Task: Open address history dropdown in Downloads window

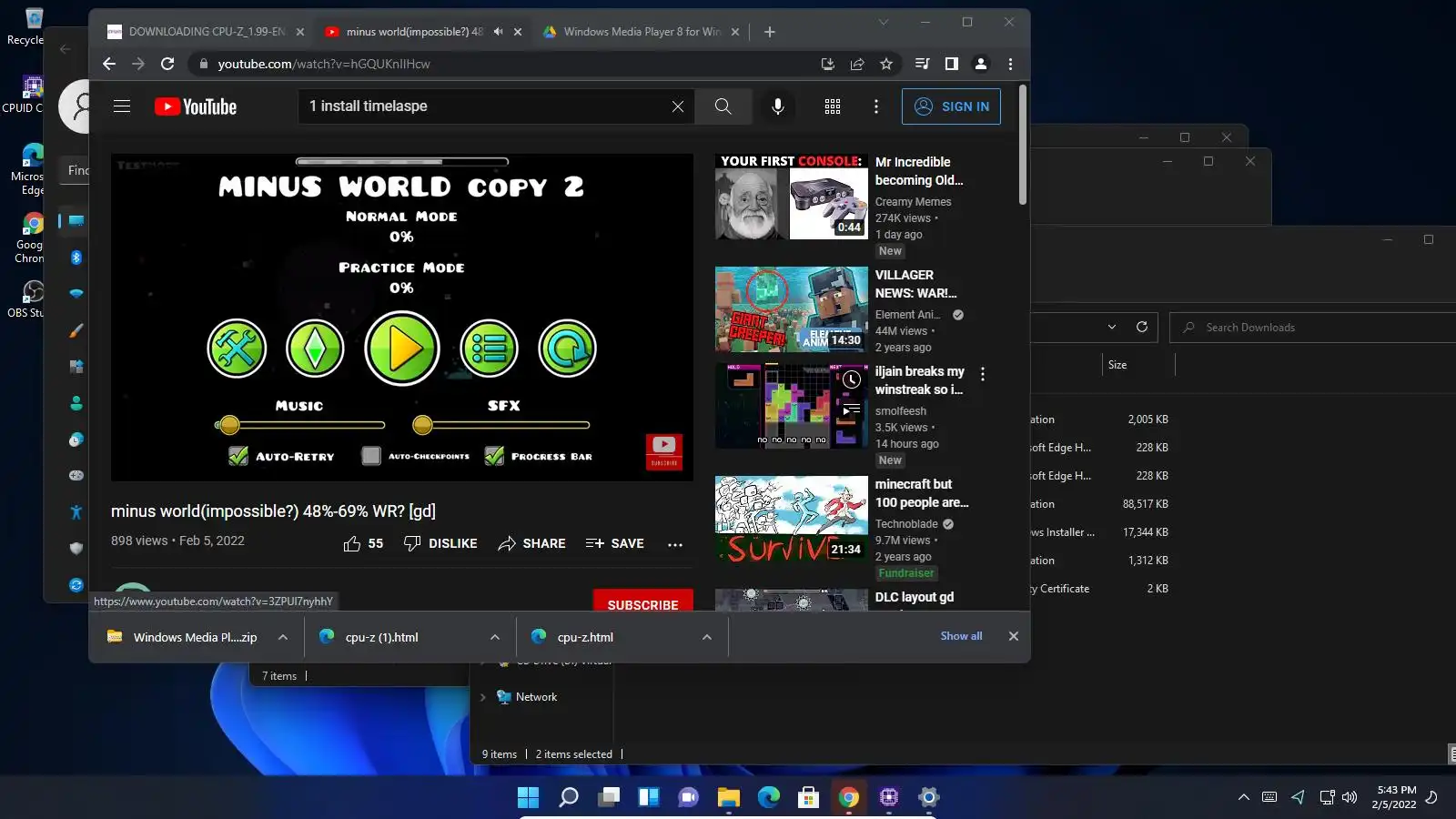Action: (x=1112, y=327)
